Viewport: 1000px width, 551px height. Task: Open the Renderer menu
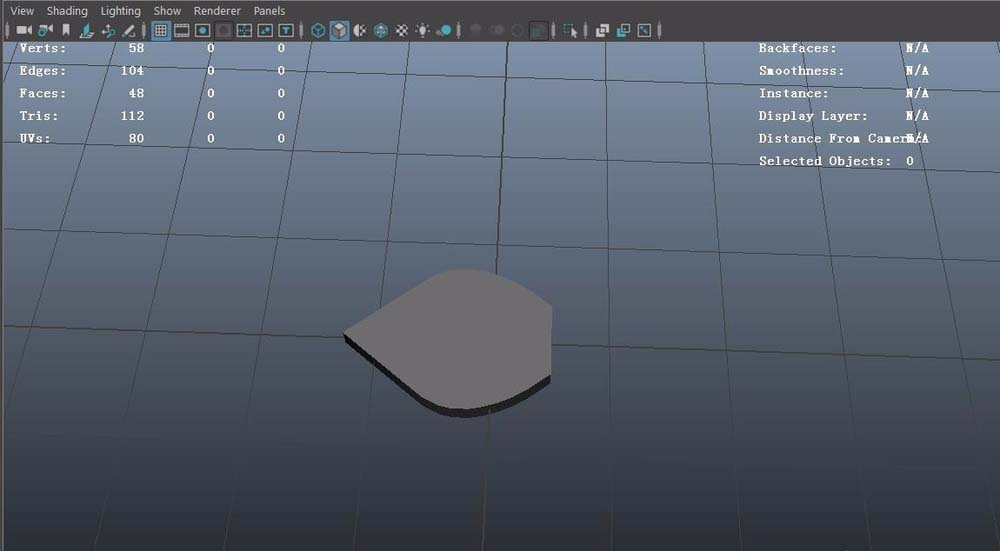[217, 11]
